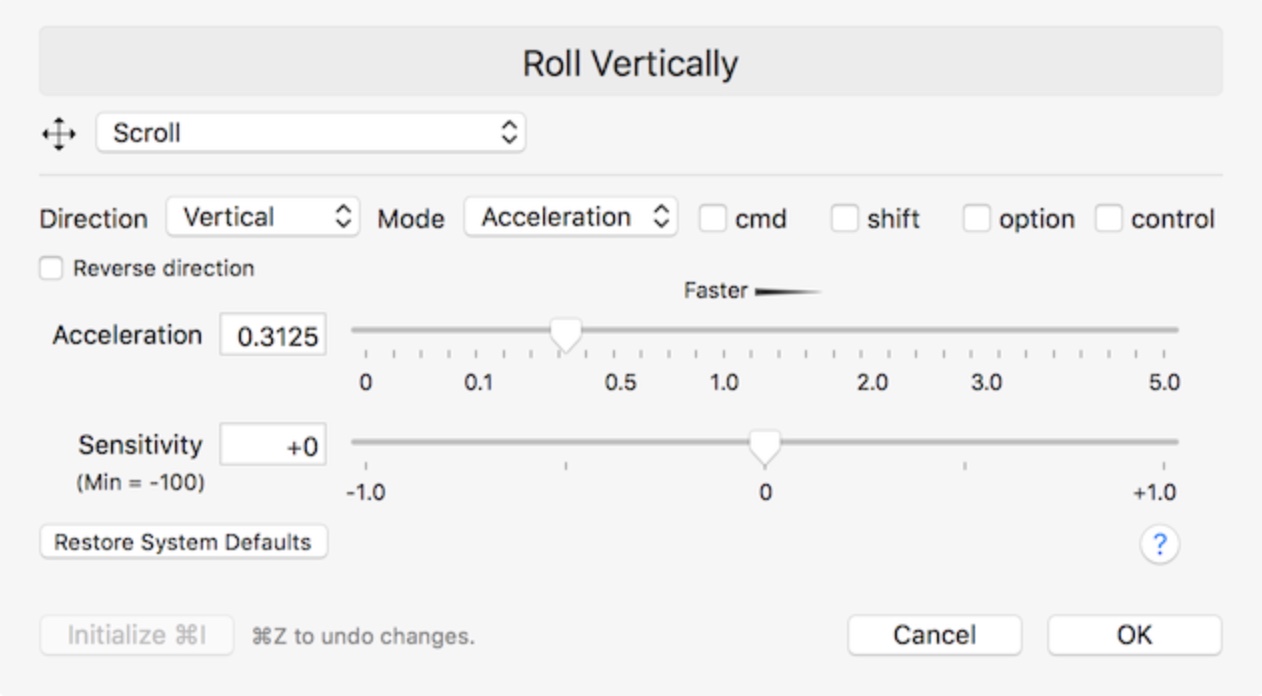Enable the cmd modifier checkbox
Screen dimensions: 1262x696
click(713, 219)
